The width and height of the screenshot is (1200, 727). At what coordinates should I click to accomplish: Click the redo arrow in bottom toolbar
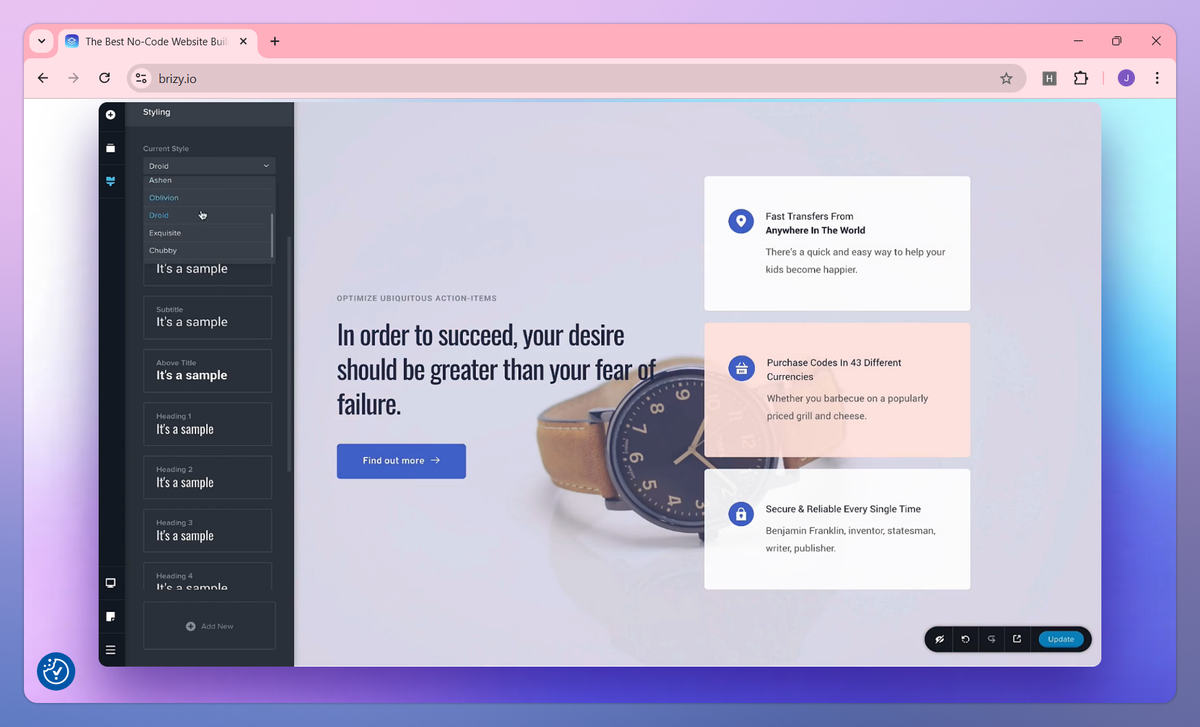click(991, 639)
